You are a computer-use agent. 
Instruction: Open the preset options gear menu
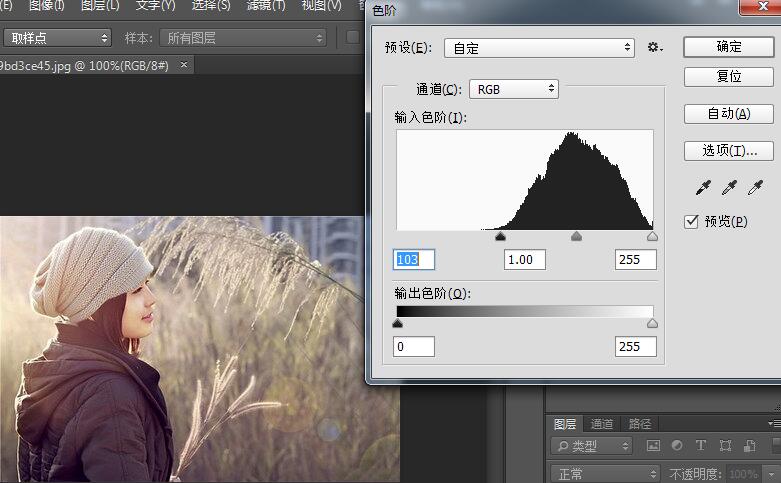(x=655, y=47)
